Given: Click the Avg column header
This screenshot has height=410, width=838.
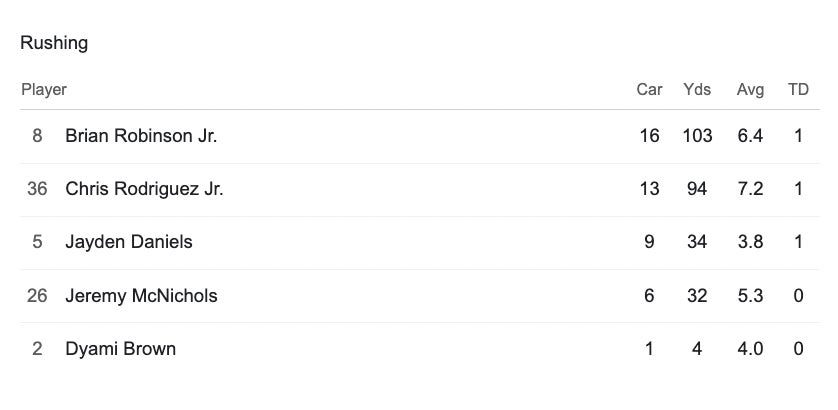Looking at the screenshot, I should coord(750,89).
